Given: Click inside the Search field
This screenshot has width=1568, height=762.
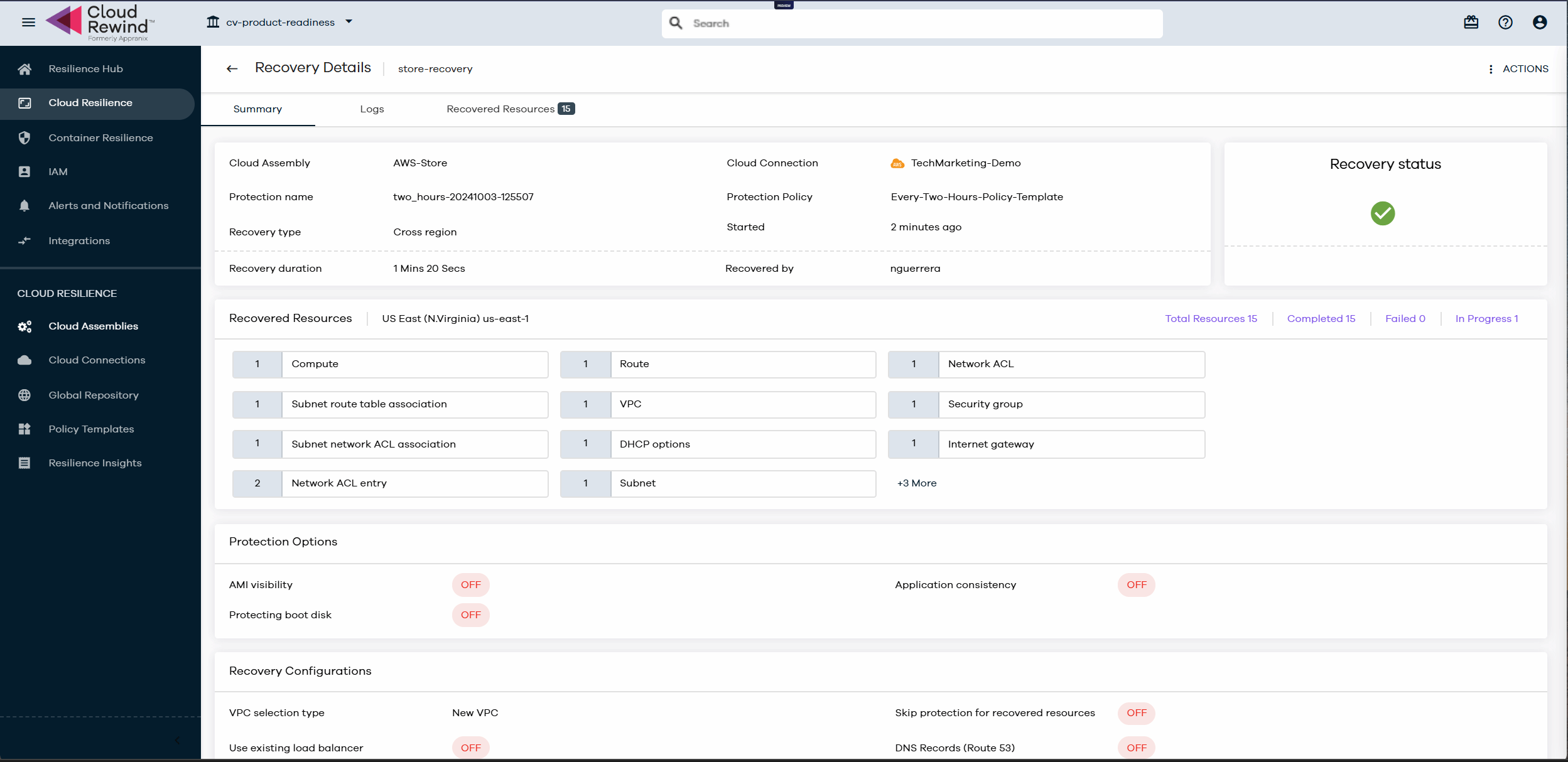Looking at the screenshot, I should 912,23.
